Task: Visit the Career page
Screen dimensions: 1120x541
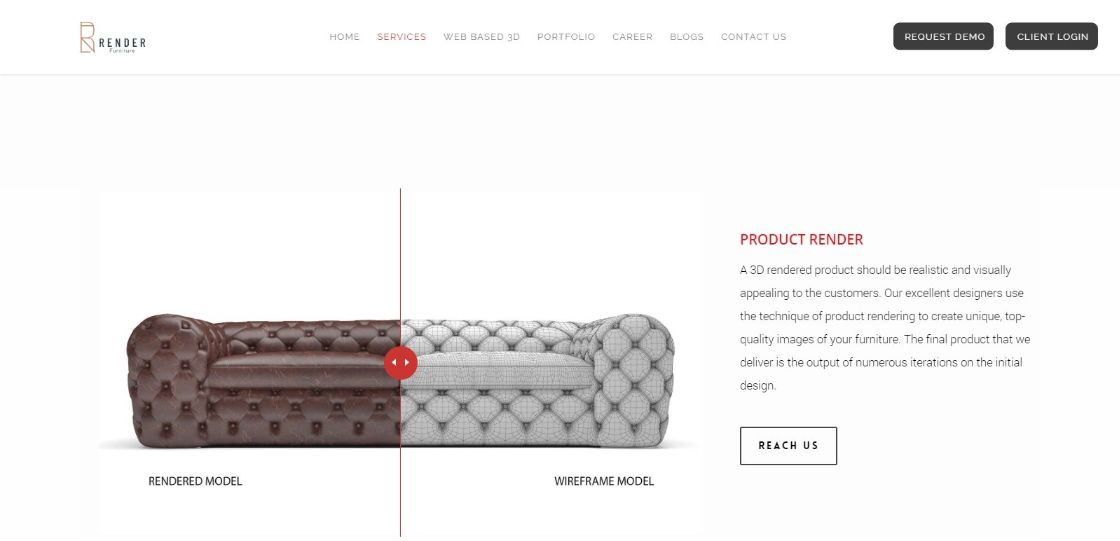Action: click(x=632, y=36)
